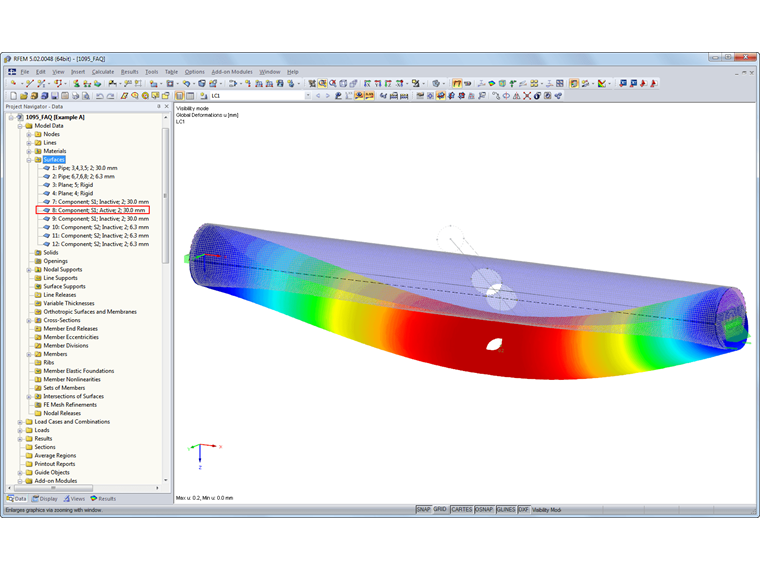
Task: Click the navigator horizontal scrollbar
Action: (53, 488)
